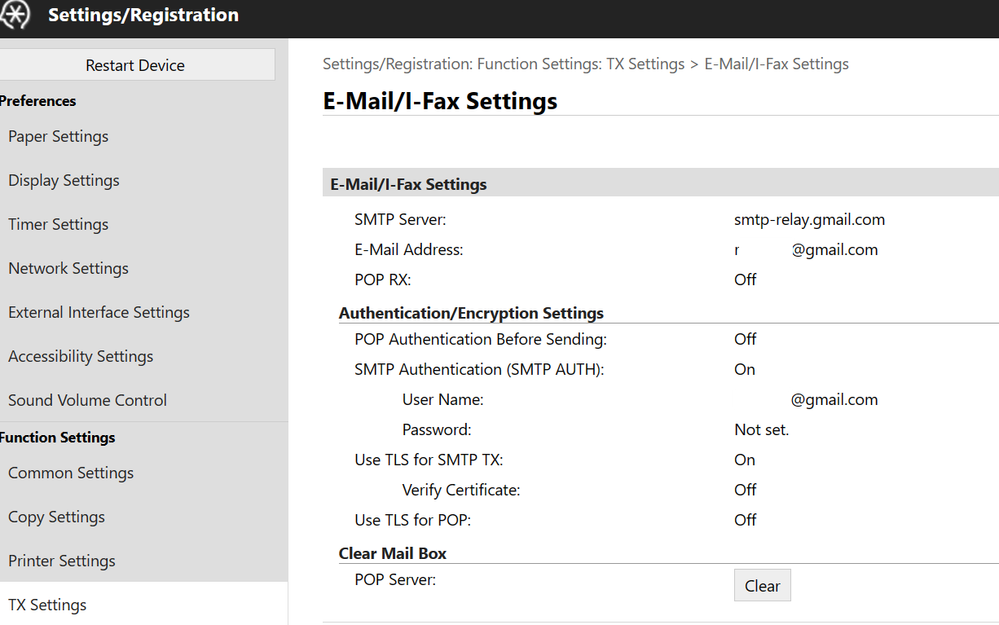The image size is (999, 625).
Task: Open External Interface Settings
Action: pyautogui.click(x=99, y=313)
